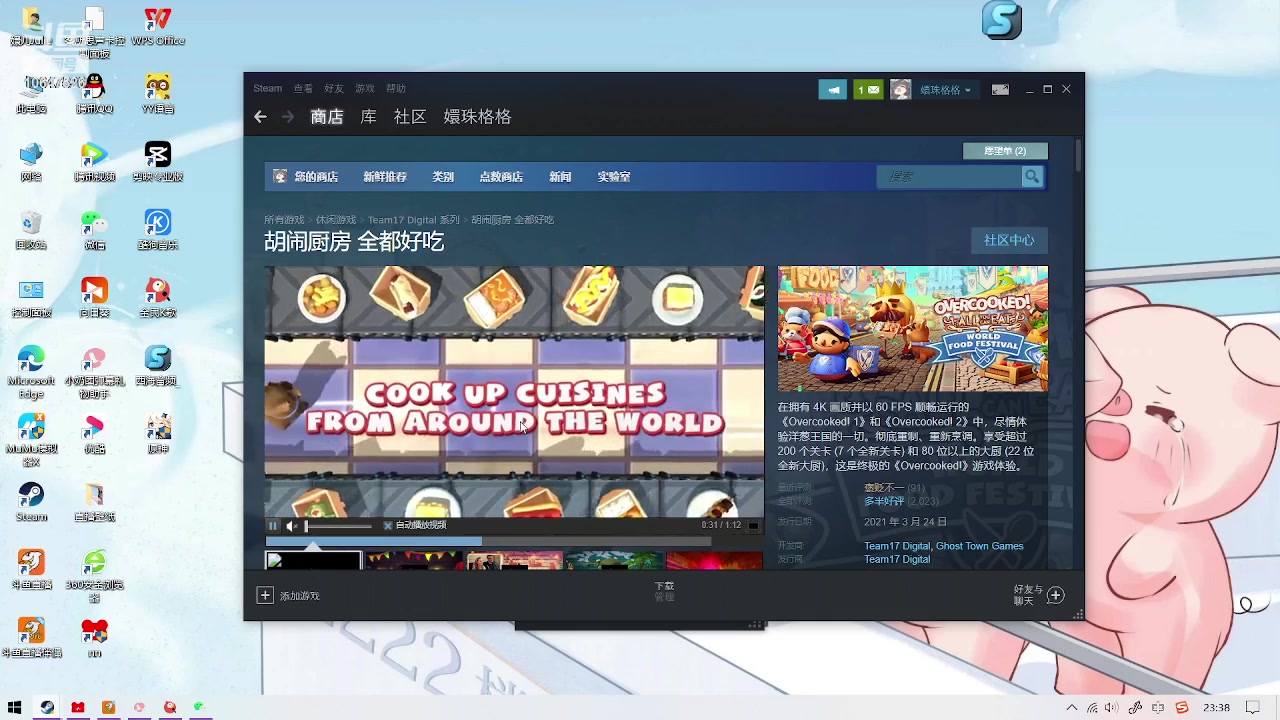The height and width of the screenshot is (720, 1280).
Task: Open the Control Panel desktop icon
Action: click(x=31, y=298)
